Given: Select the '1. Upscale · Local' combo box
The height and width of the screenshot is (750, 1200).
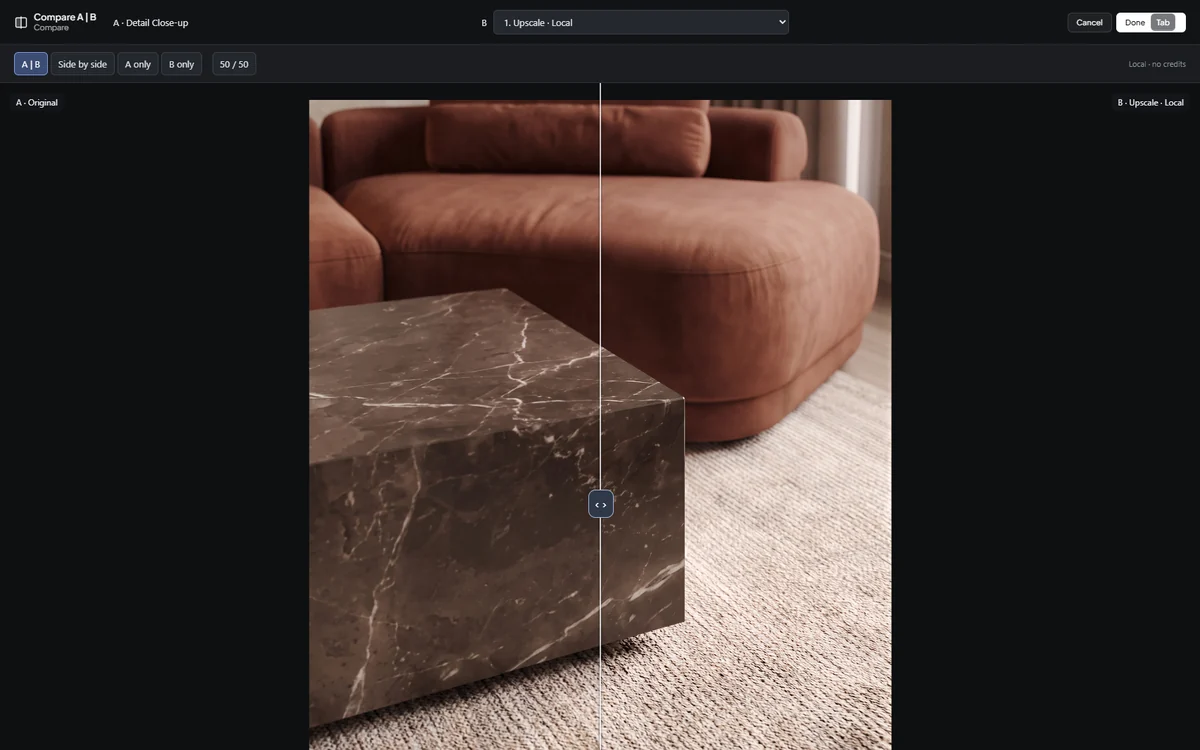Looking at the screenshot, I should (x=641, y=22).
